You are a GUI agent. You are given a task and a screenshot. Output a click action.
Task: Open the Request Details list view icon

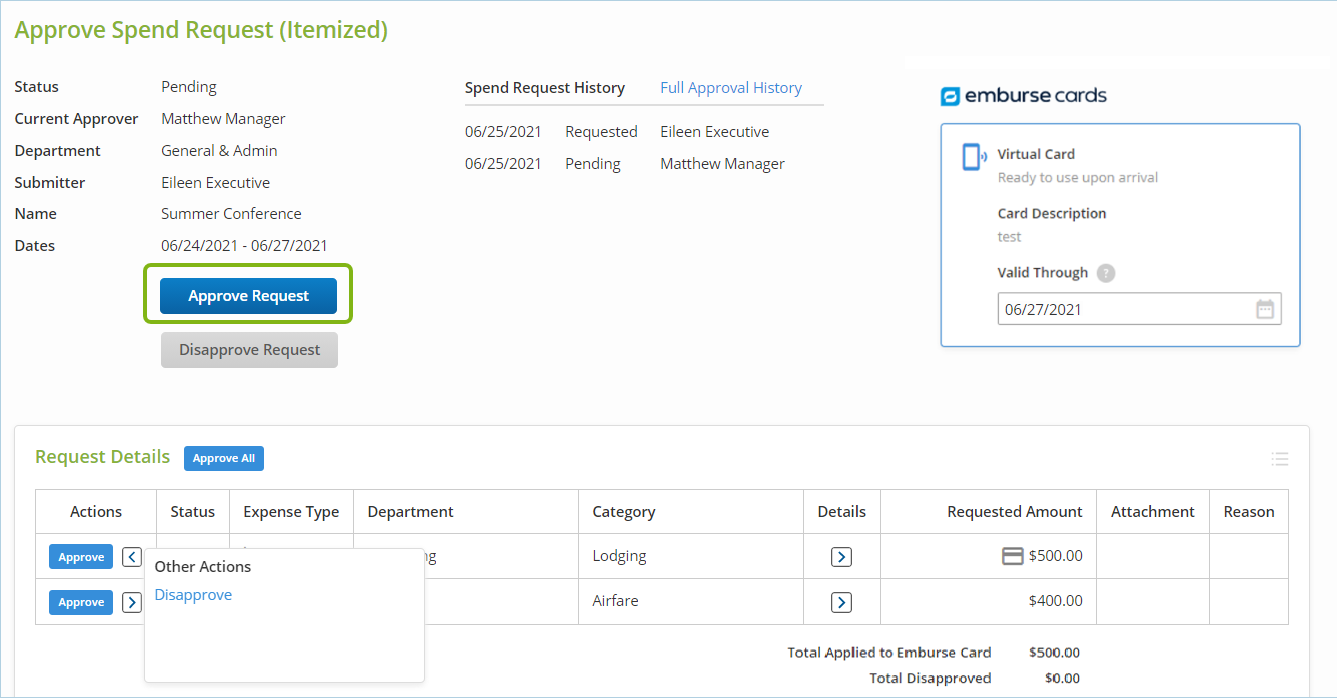(1279, 459)
